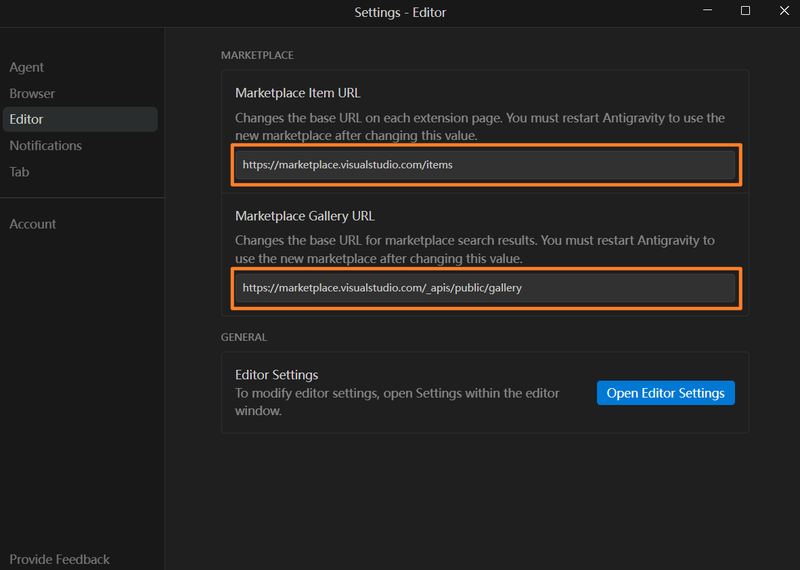Click into the Marketplace Item URL field
This screenshot has height=570, width=800.
point(485,165)
